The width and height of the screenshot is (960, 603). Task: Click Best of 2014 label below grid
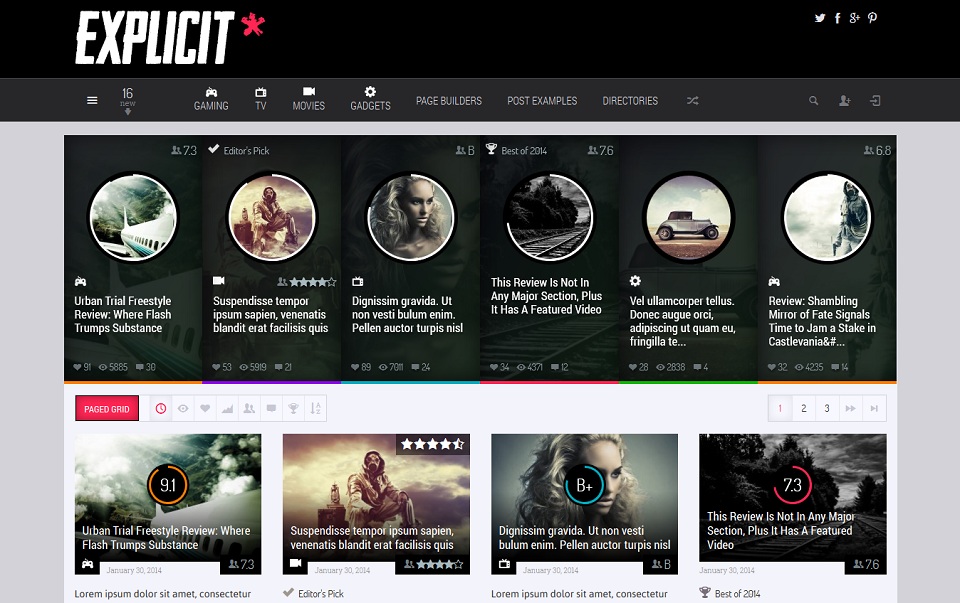point(730,593)
